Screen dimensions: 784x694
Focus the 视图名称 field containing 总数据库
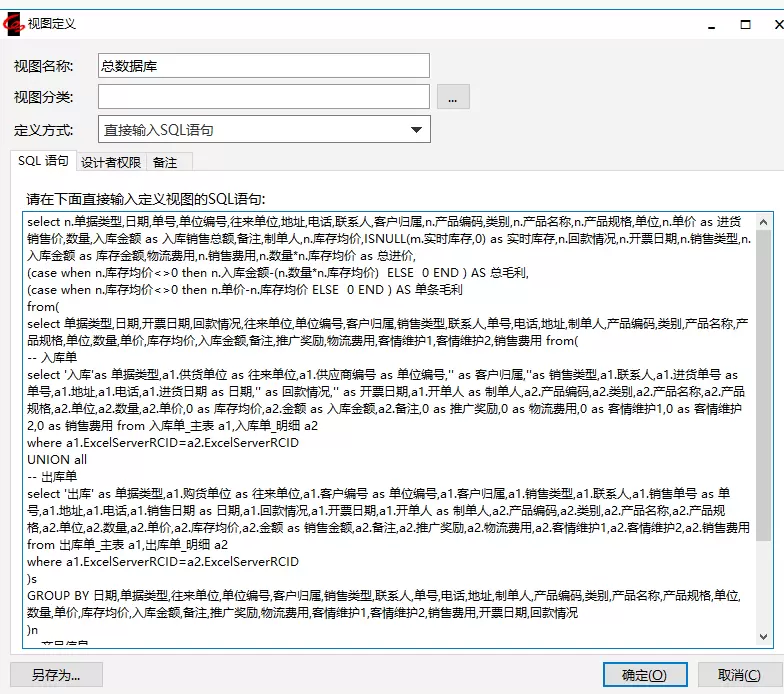coord(264,66)
